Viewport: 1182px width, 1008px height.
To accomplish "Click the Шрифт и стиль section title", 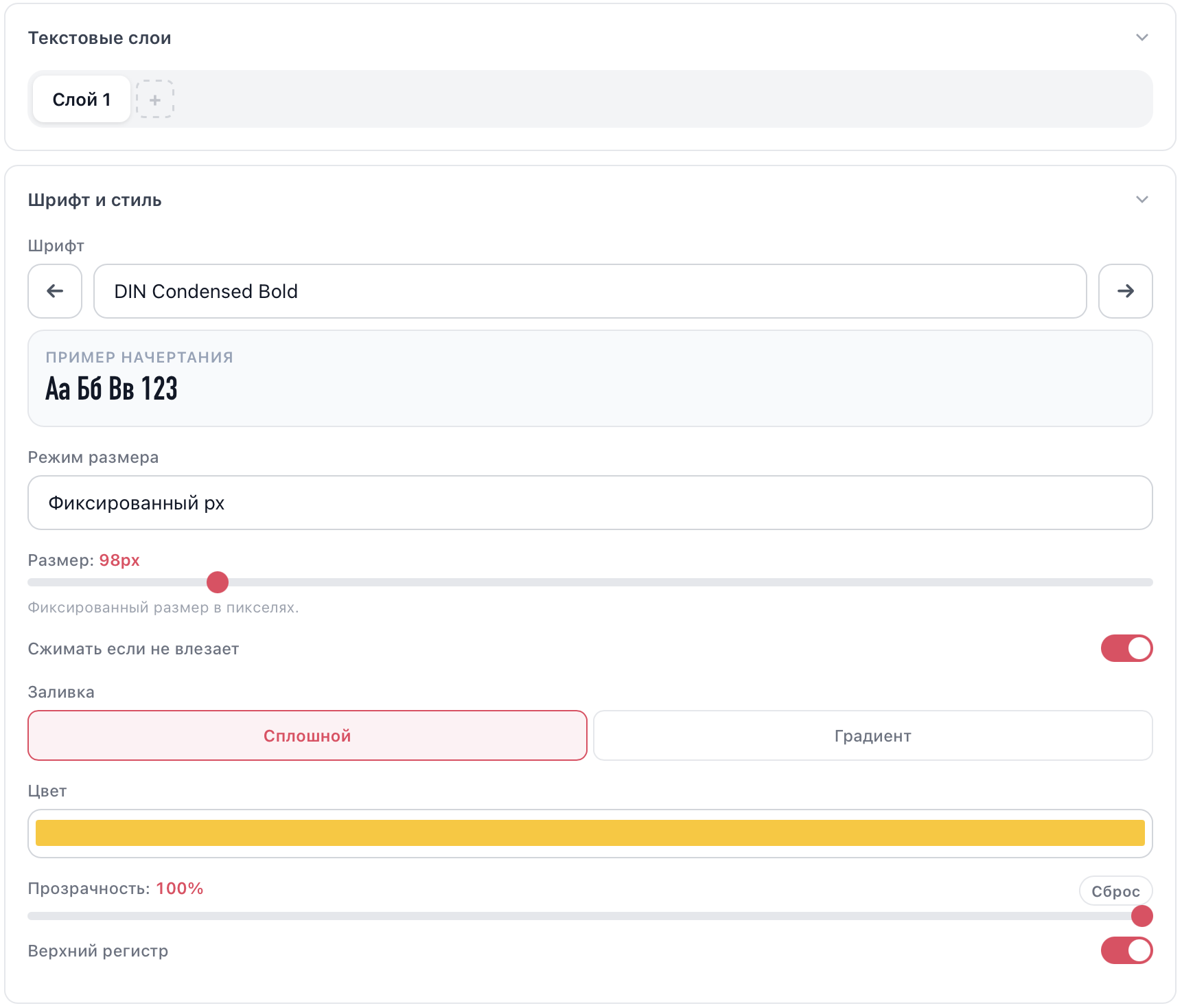I will click(x=95, y=200).
